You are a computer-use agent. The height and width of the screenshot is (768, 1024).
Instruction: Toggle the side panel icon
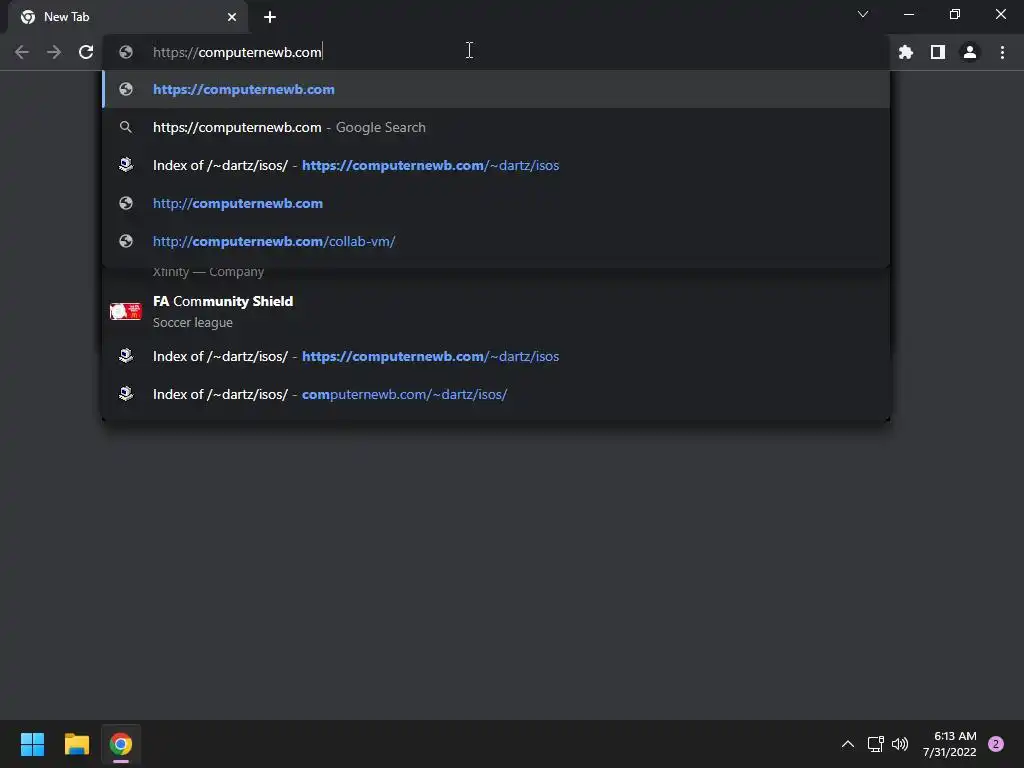pos(938,52)
